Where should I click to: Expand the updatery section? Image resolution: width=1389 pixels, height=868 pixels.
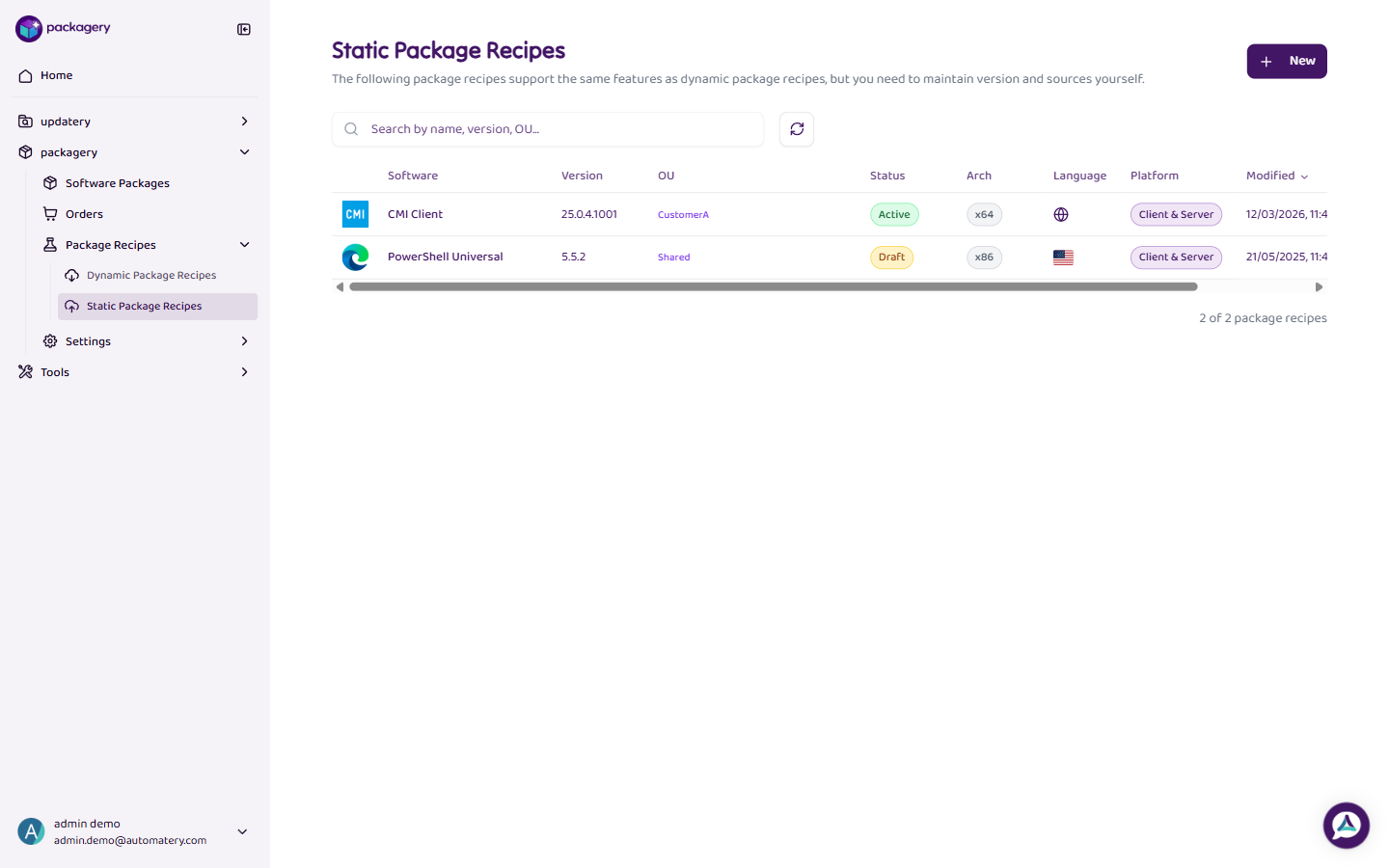coord(244,121)
